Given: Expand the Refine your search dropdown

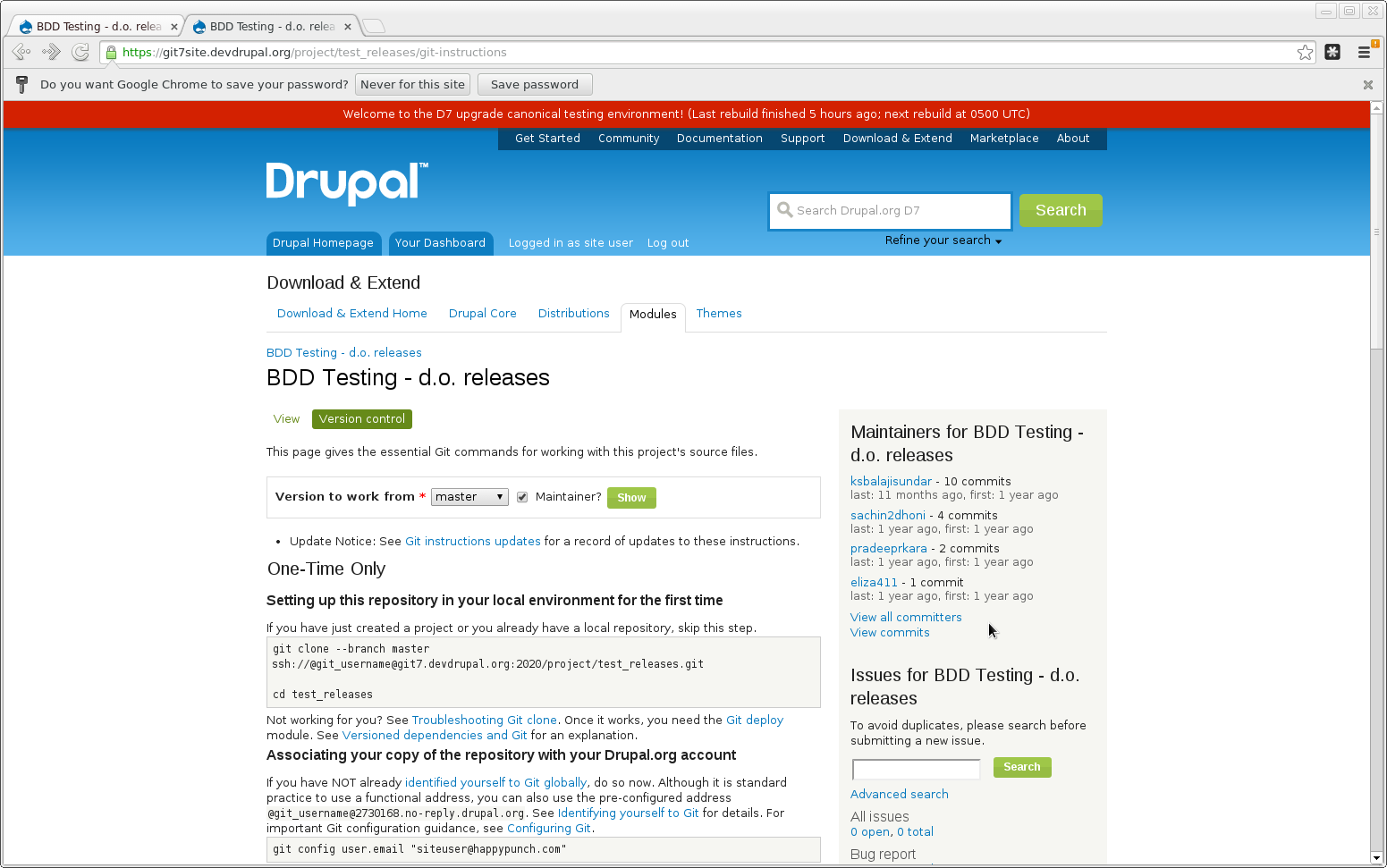Looking at the screenshot, I should (943, 240).
